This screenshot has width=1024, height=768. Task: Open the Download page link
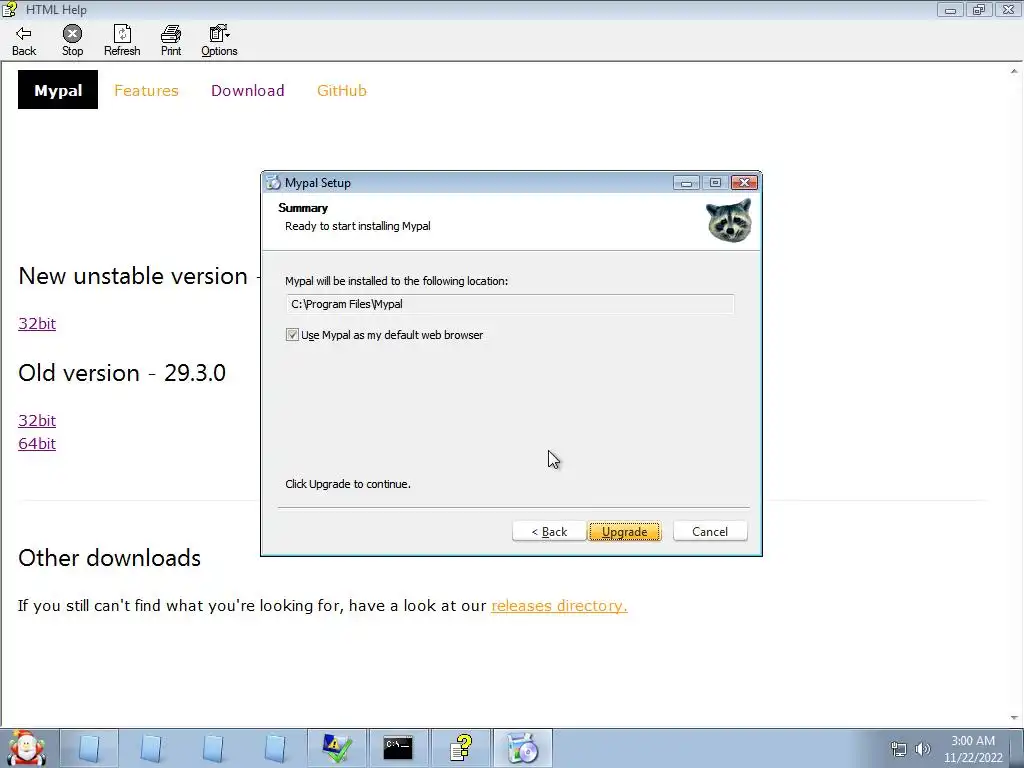click(248, 91)
